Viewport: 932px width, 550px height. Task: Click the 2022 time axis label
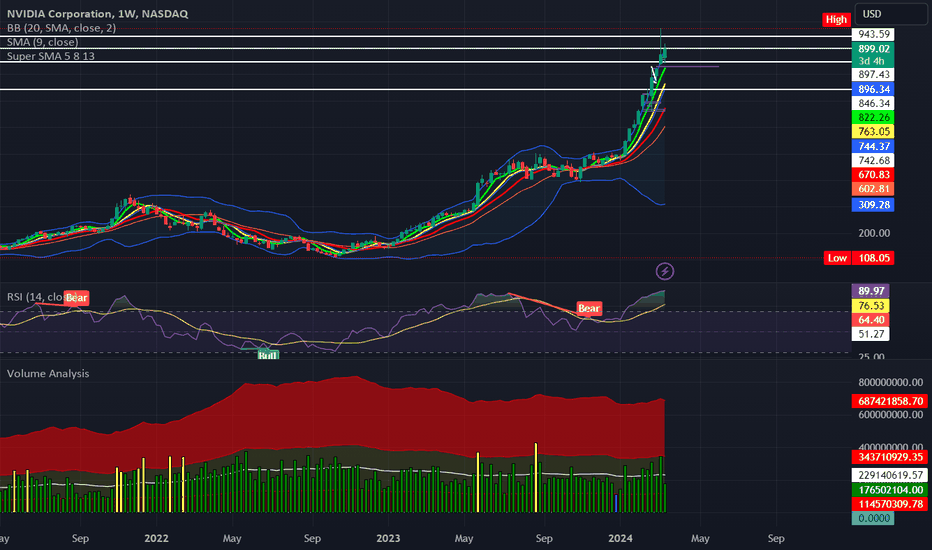click(x=156, y=538)
